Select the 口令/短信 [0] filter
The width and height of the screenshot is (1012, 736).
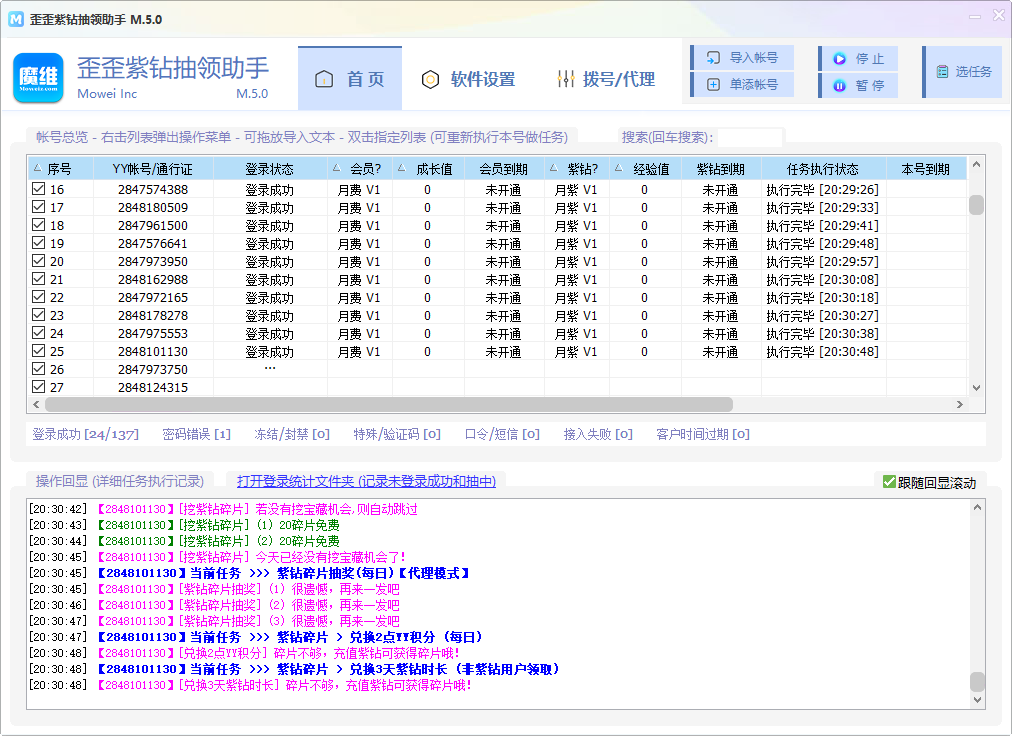(502, 434)
